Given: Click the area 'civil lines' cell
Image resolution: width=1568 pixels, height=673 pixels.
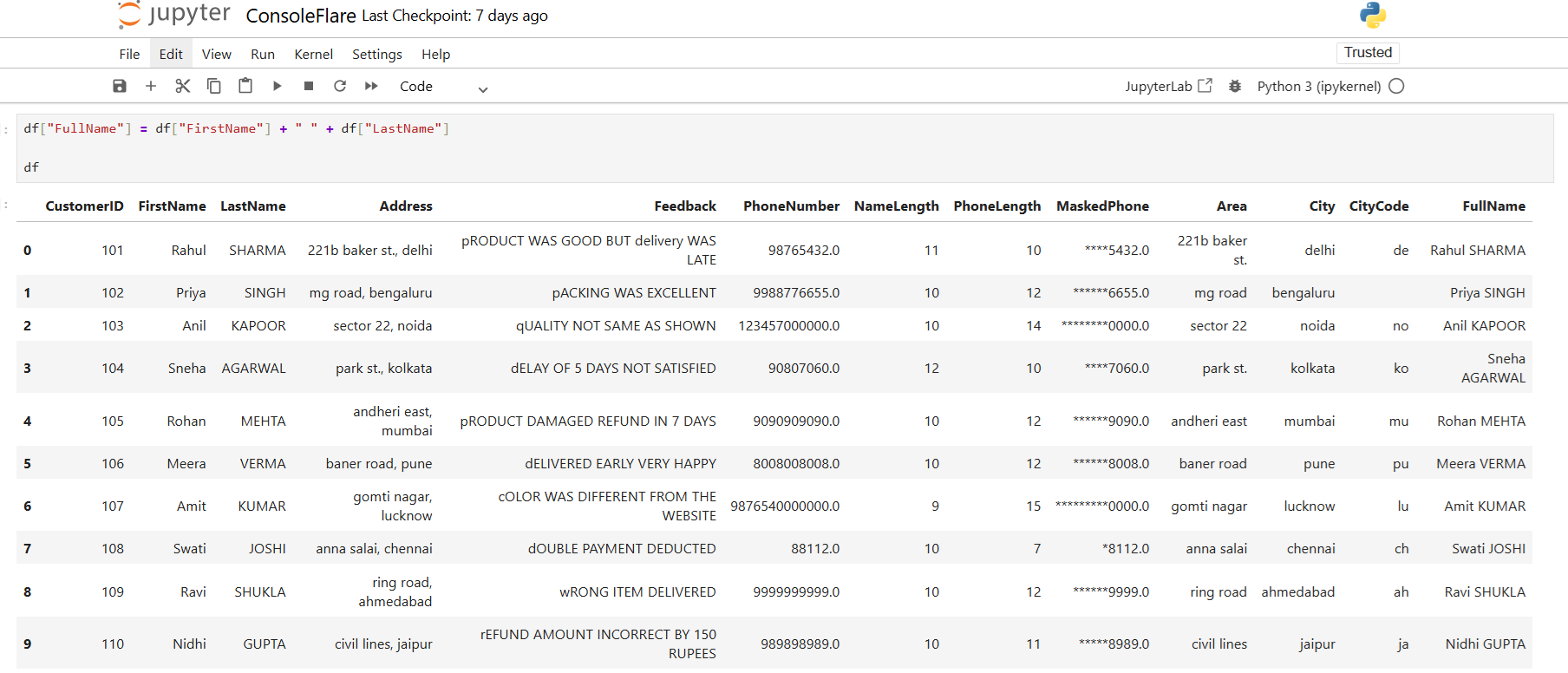Looking at the screenshot, I should (x=1219, y=644).
